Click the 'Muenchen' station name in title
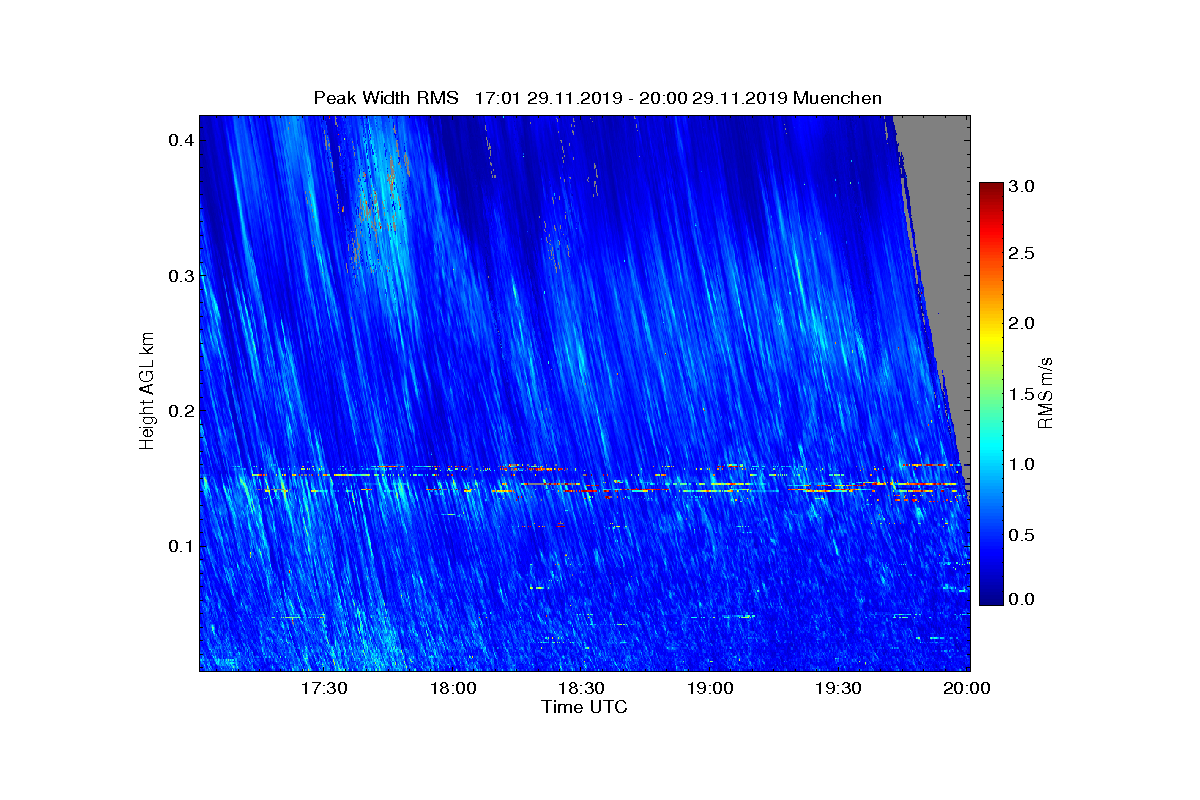This screenshot has height=800, width=1200. click(x=837, y=98)
